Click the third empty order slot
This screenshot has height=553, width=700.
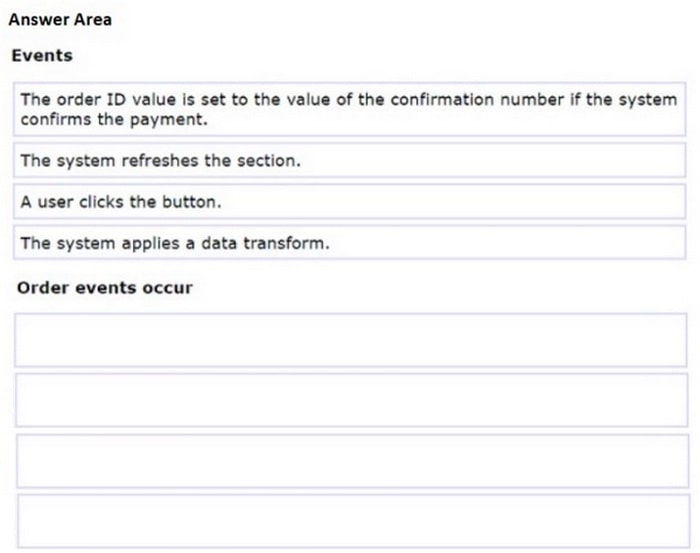point(350,461)
